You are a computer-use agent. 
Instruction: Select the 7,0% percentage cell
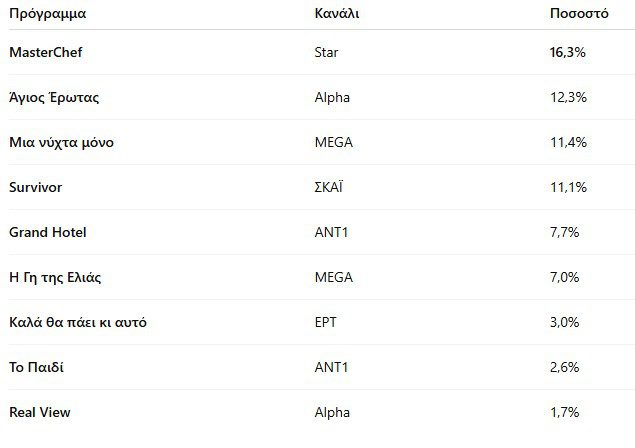click(x=565, y=277)
